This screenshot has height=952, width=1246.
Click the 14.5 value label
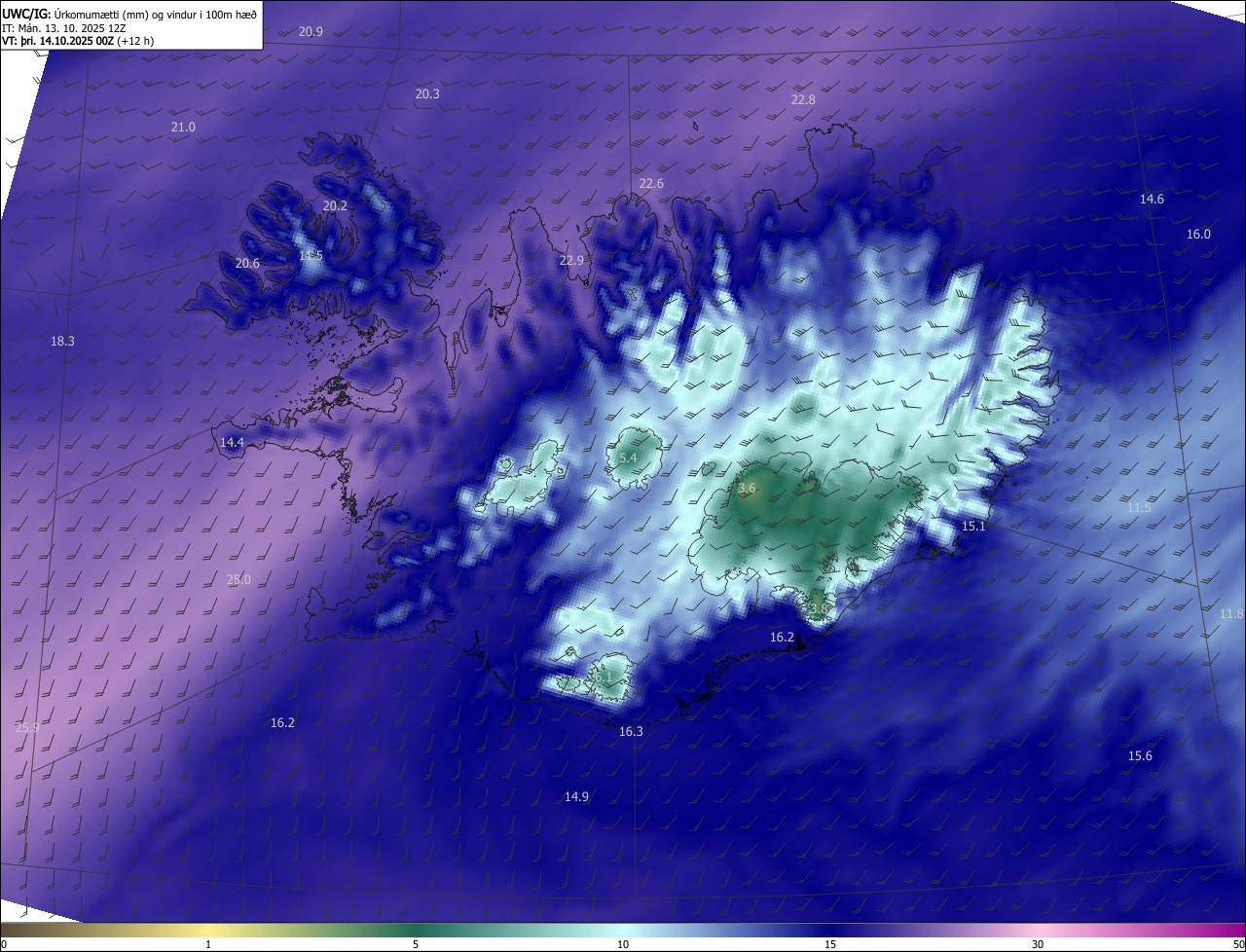tap(311, 255)
